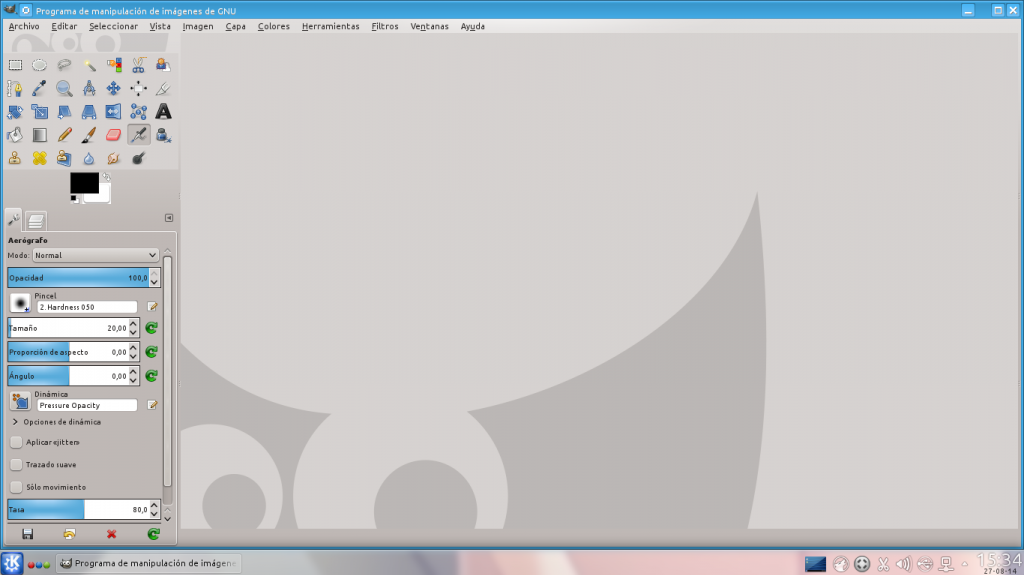The width and height of the screenshot is (1024, 575).
Task: Select the Scale tool
Action: 40,112
